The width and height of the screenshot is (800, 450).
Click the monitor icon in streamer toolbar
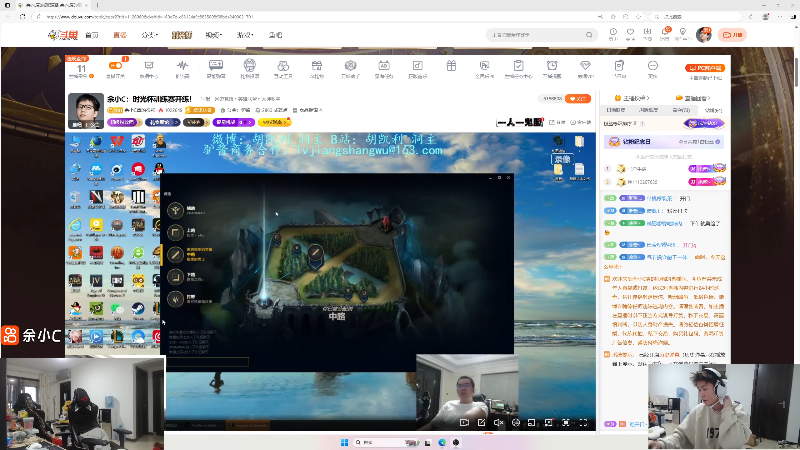point(149,65)
